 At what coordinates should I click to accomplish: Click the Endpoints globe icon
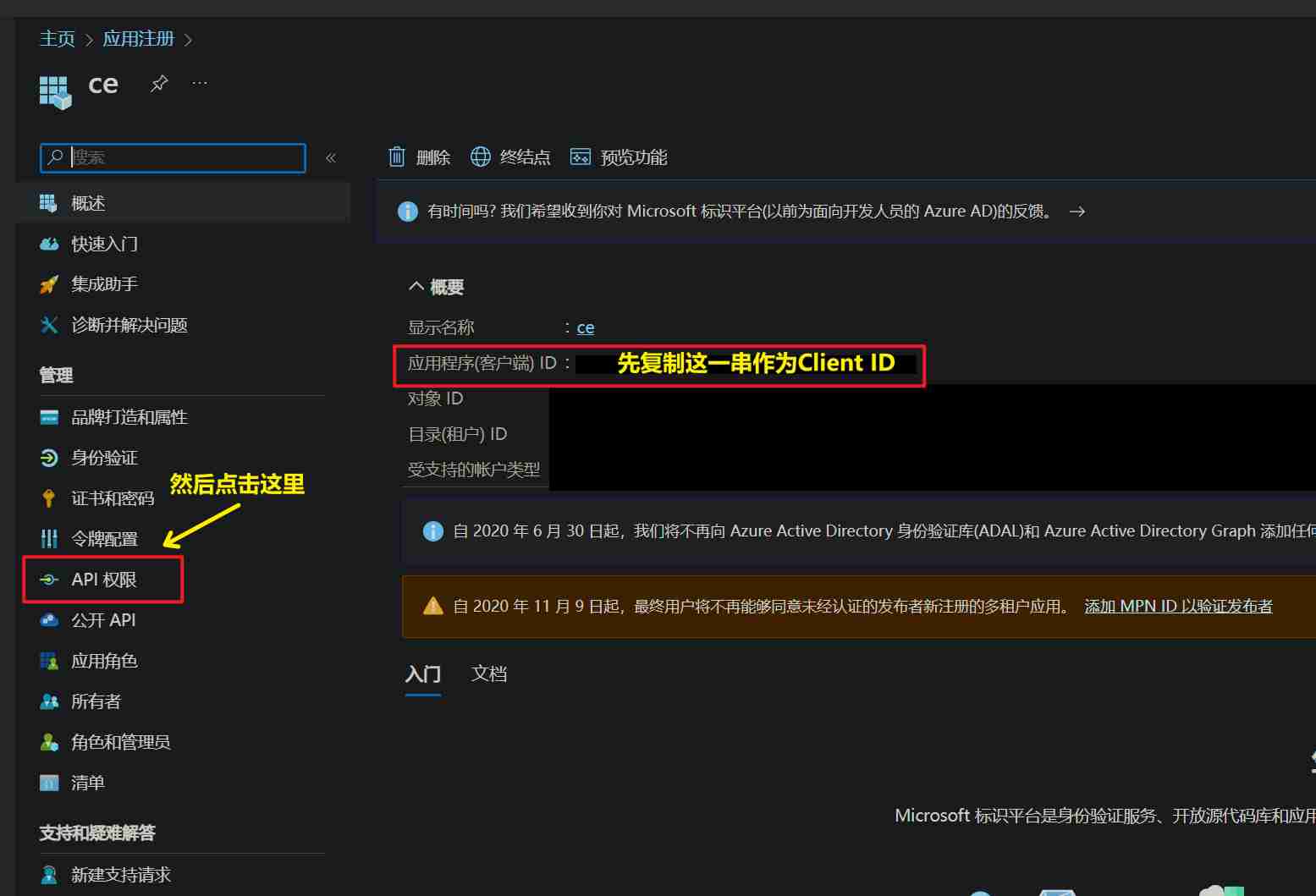click(480, 157)
